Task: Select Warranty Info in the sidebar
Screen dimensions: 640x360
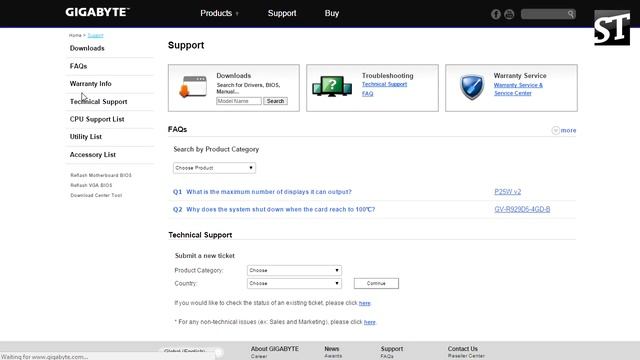Action: pos(91,84)
